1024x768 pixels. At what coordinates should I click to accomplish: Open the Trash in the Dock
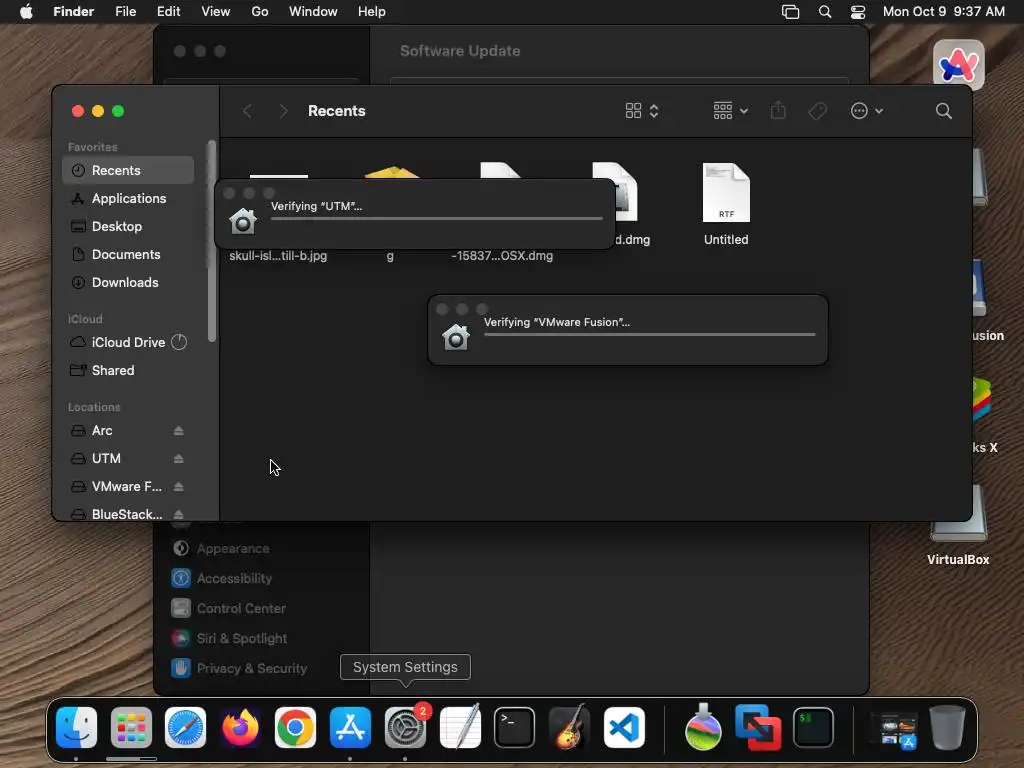(948, 728)
